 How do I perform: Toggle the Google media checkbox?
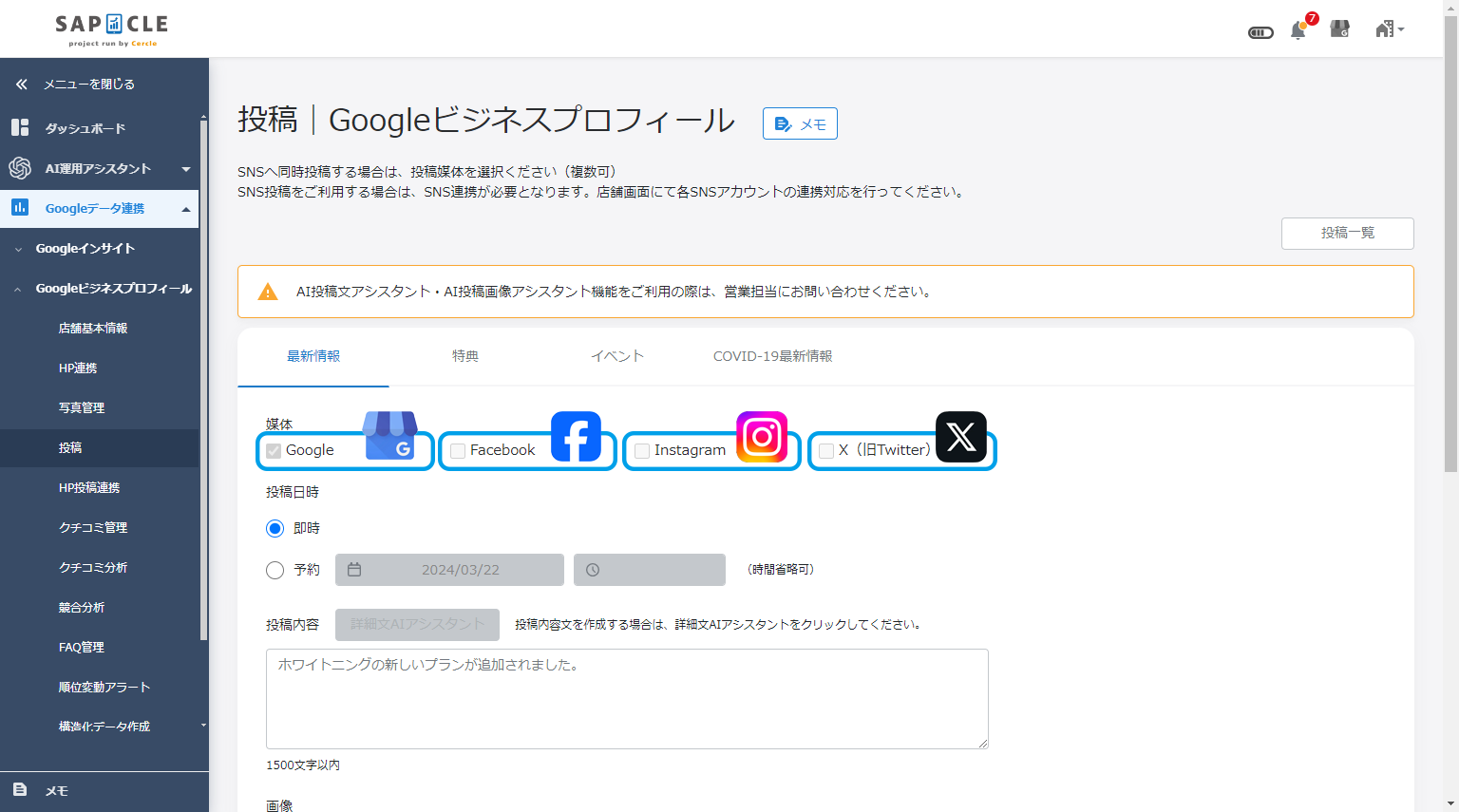pos(274,451)
